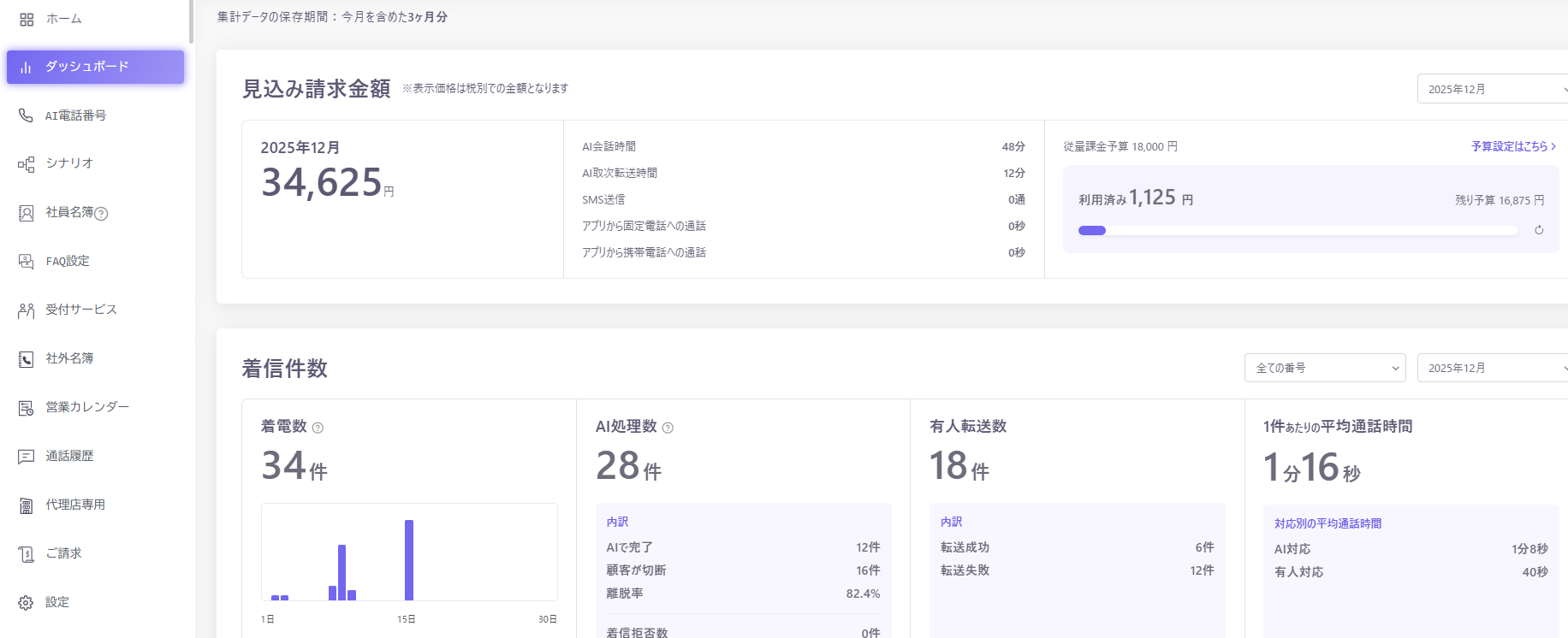Screen dimensions: 1568x638
Task: Select ダッシュボード menu item
Action: click(x=95, y=67)
